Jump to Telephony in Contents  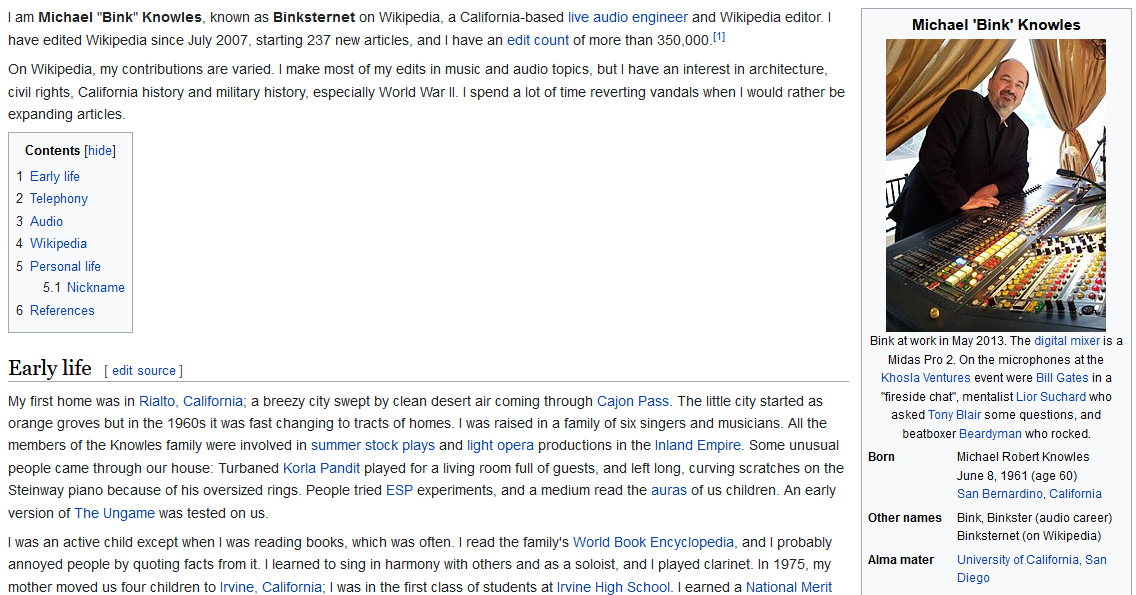(x=59, y=199)
